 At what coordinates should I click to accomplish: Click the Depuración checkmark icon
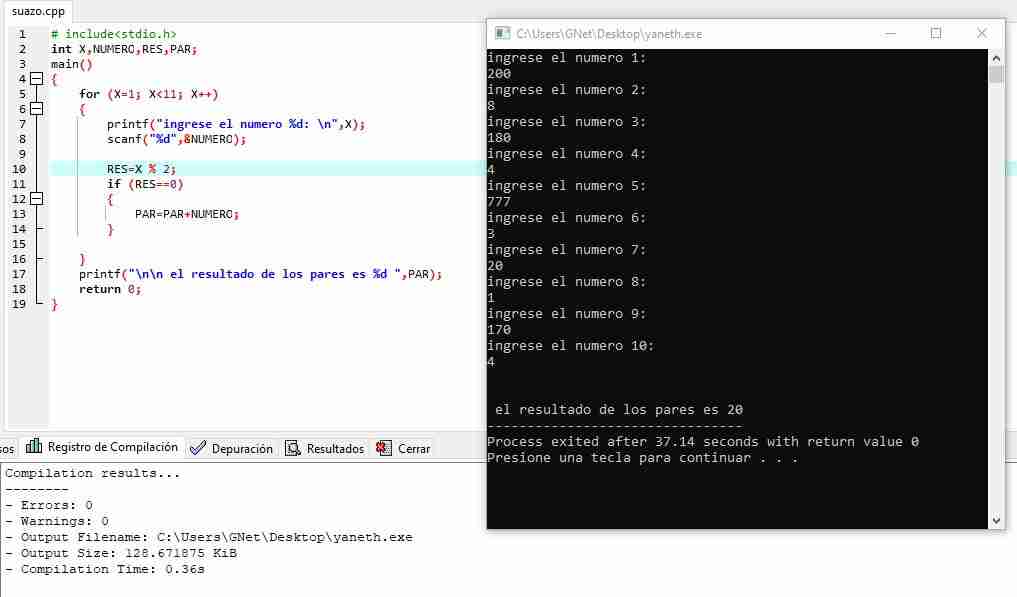pyautogui.click(x=198, y=448)
